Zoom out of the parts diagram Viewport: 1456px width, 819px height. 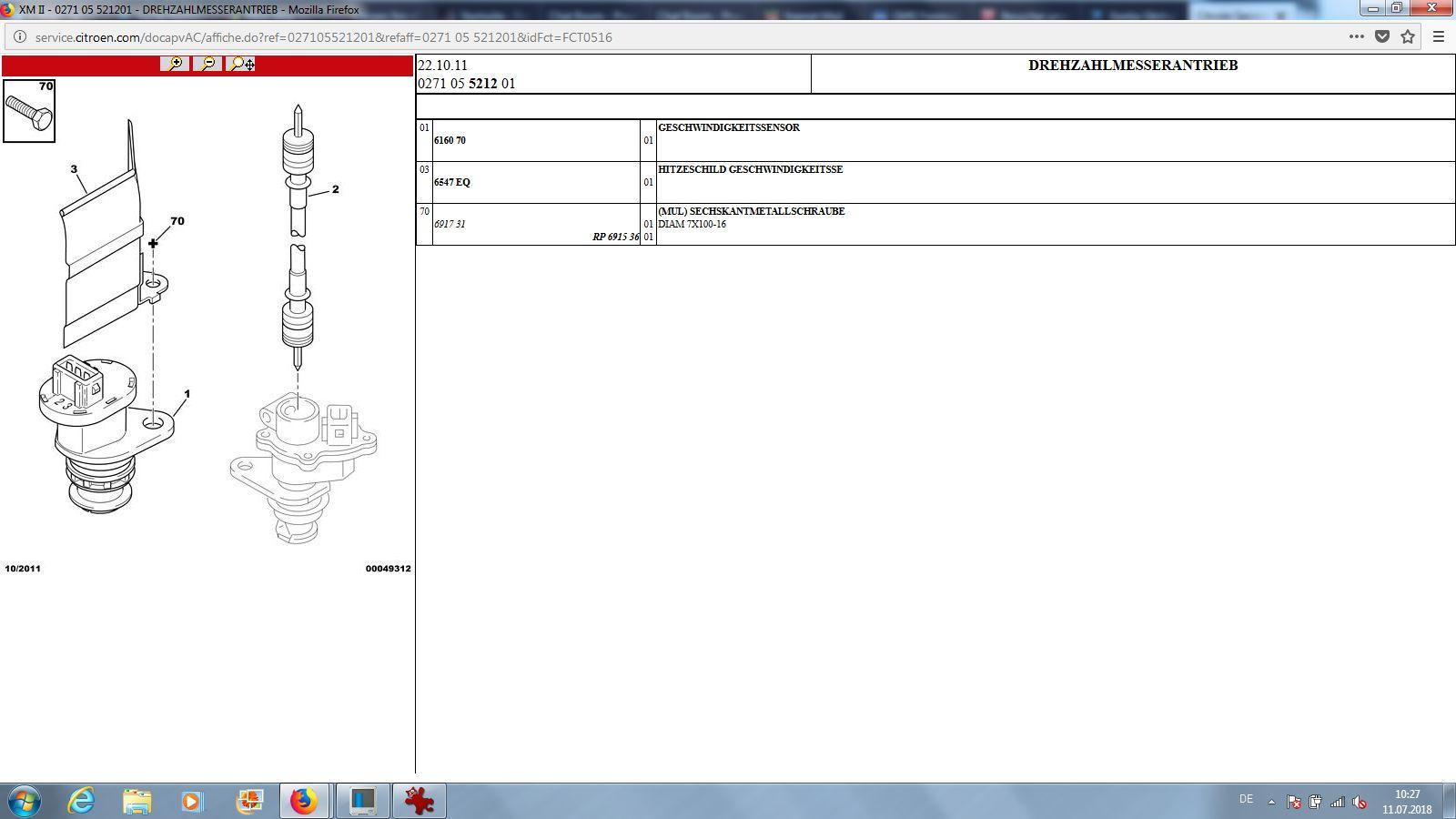click(208, 64)
